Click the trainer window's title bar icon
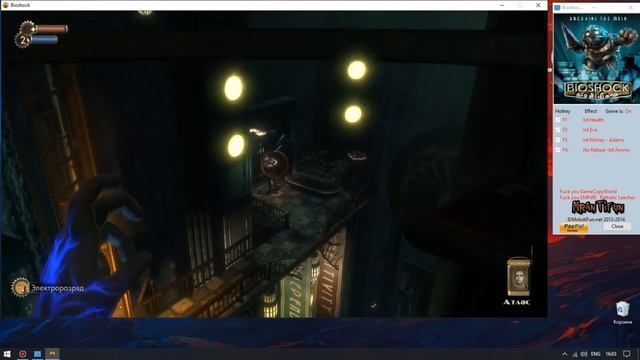The width and height of the screenshot is (640, 360). 557,8
